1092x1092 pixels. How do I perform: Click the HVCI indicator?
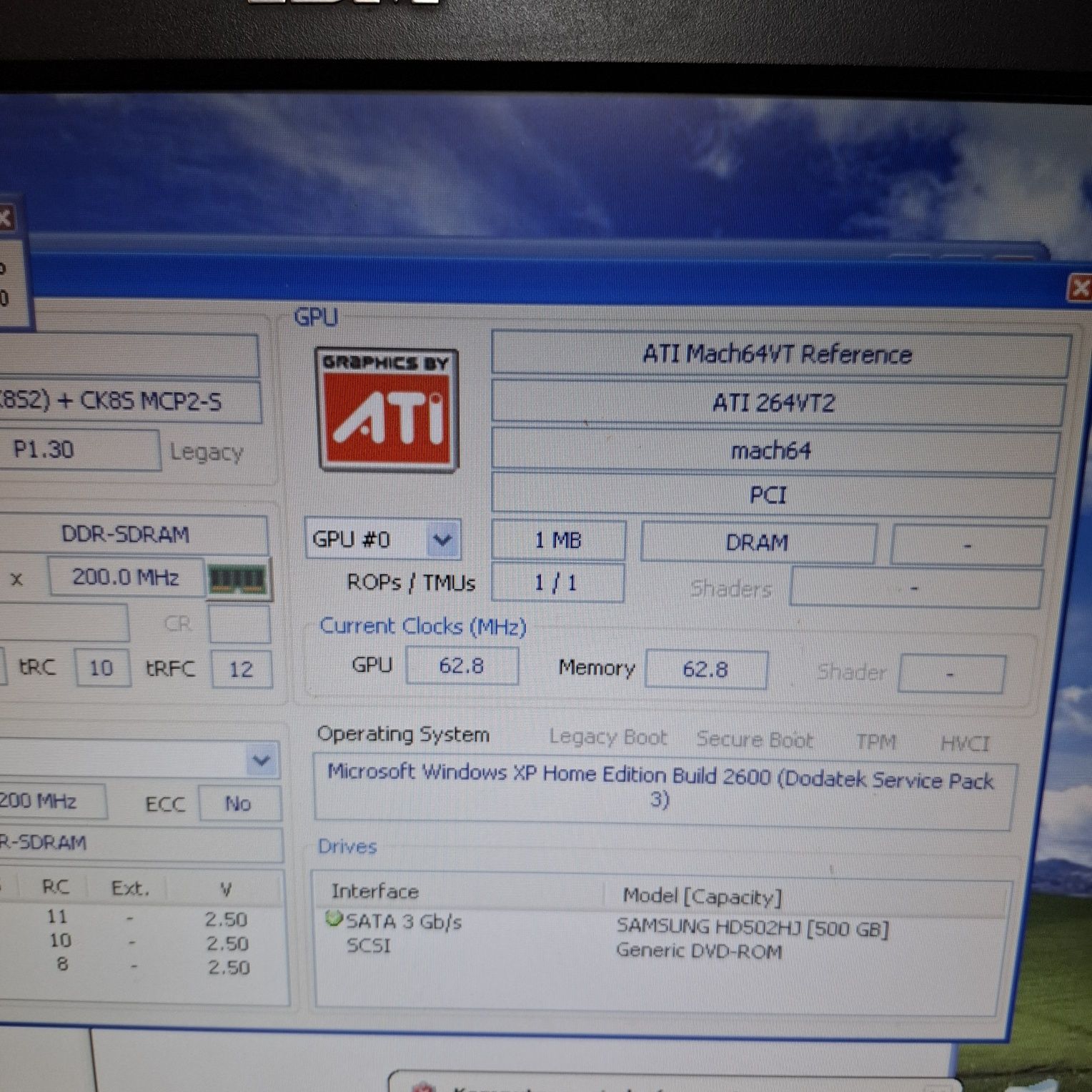click(x=965, y=743)
